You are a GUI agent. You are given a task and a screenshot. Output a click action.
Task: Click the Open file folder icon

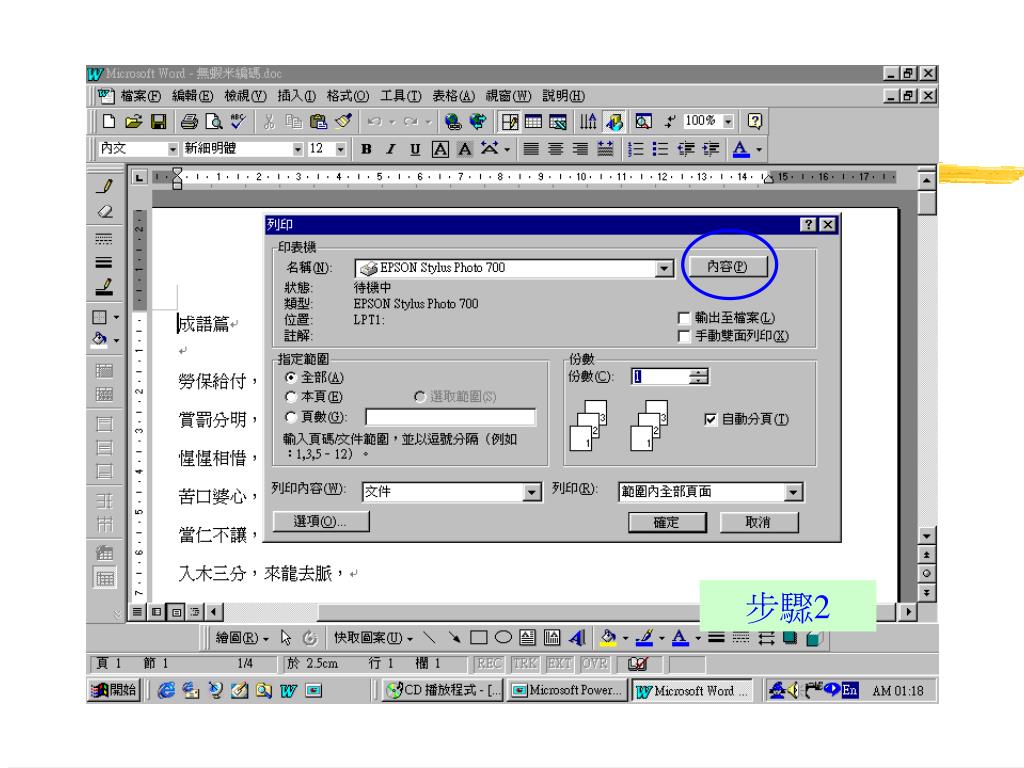[x=134, y=121]
